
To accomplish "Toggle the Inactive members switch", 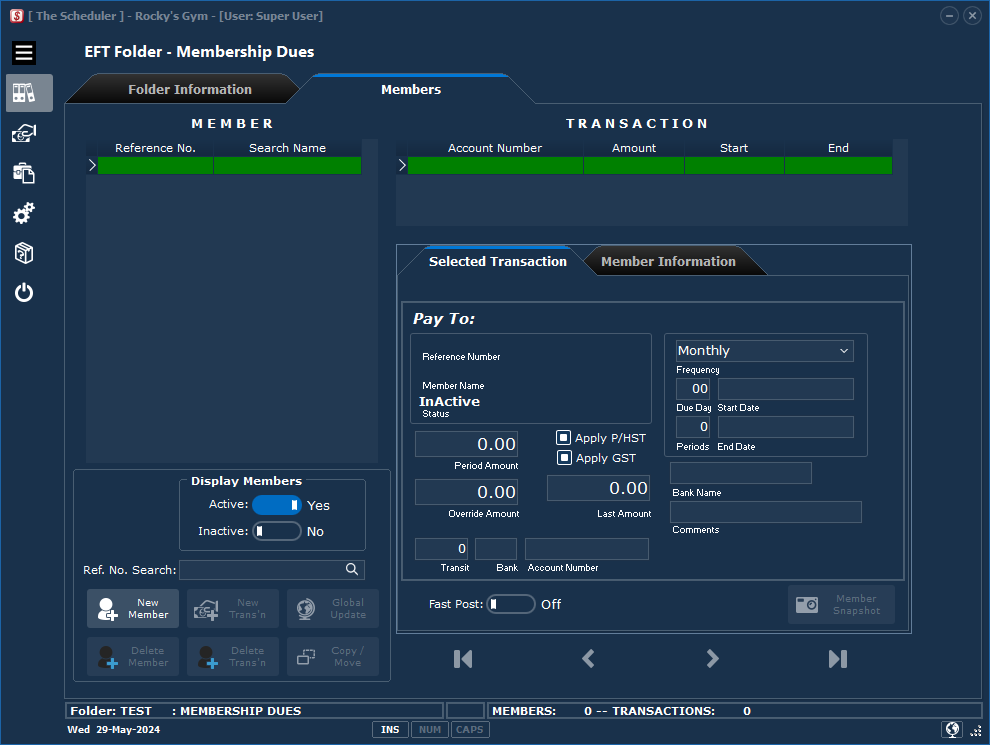I will 277,531.
